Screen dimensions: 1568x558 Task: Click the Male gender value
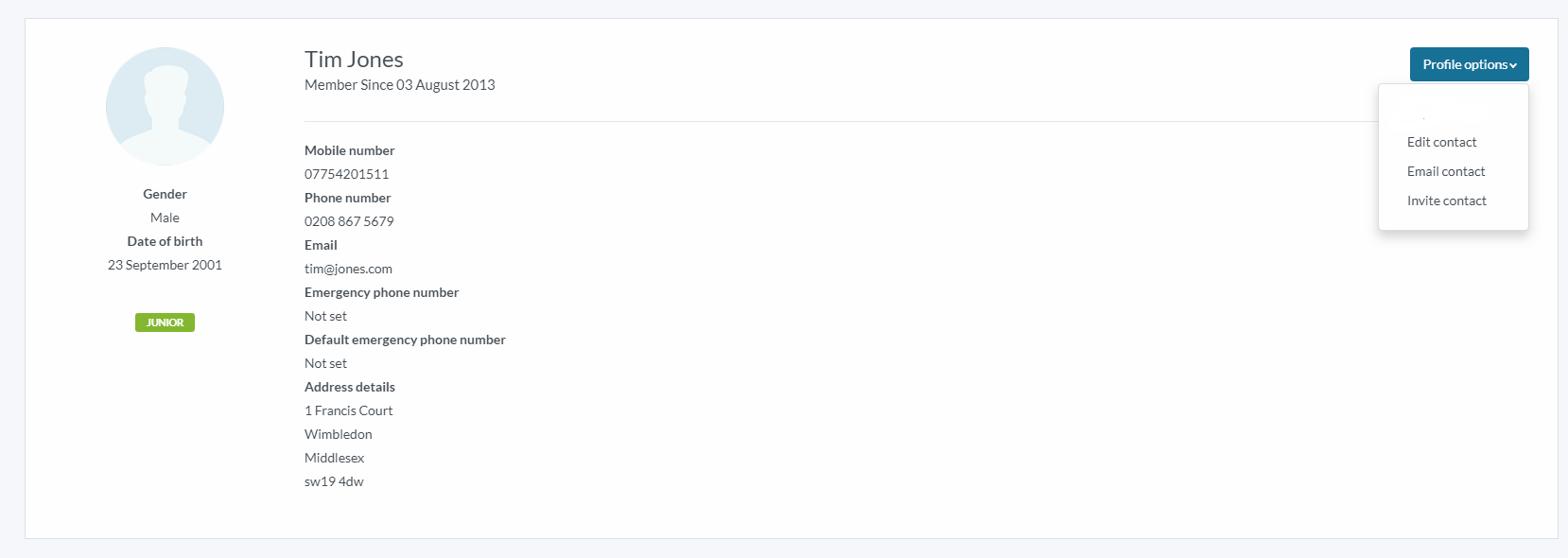point(165,218)
